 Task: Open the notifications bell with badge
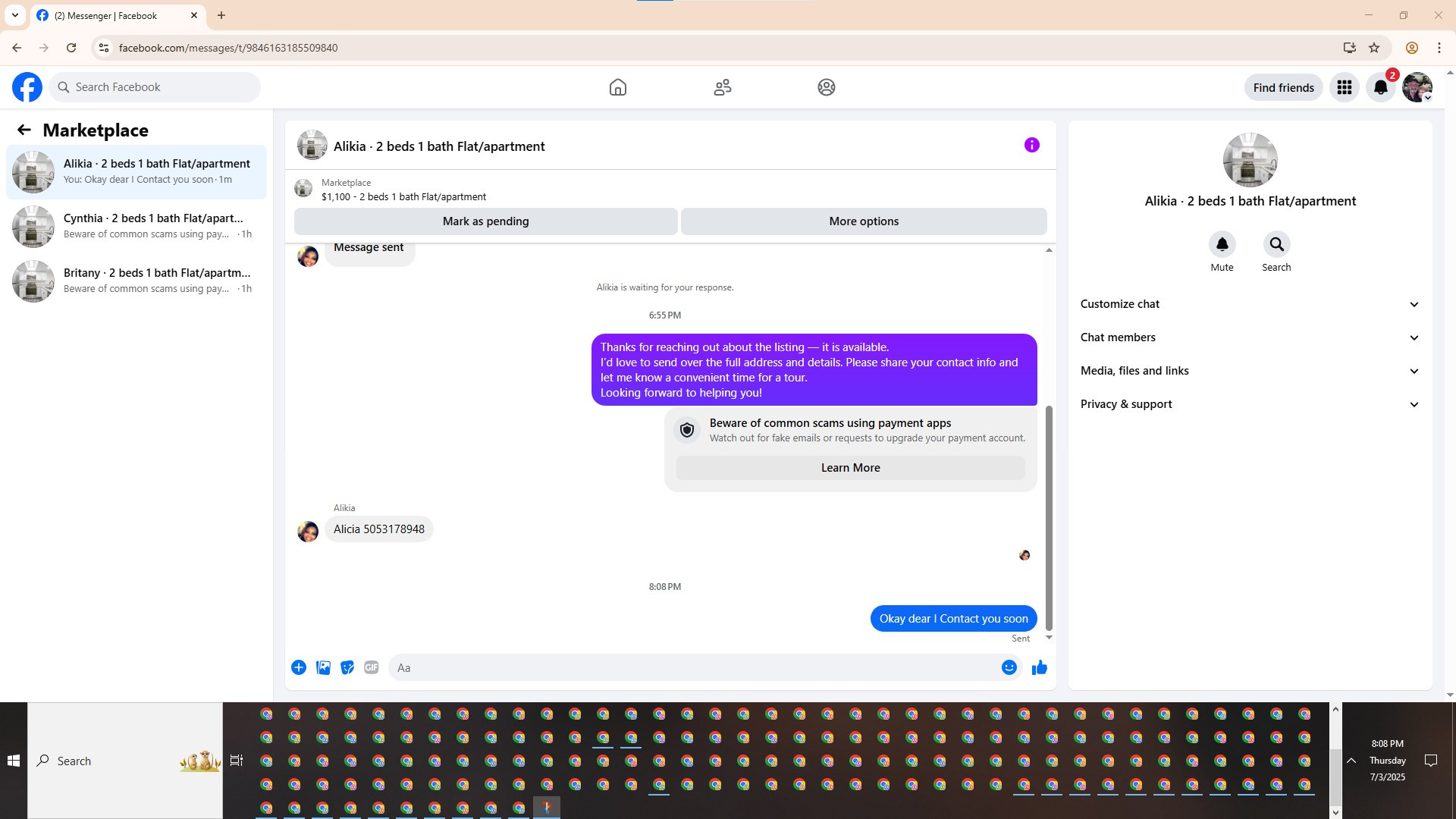coord(1380,87)
